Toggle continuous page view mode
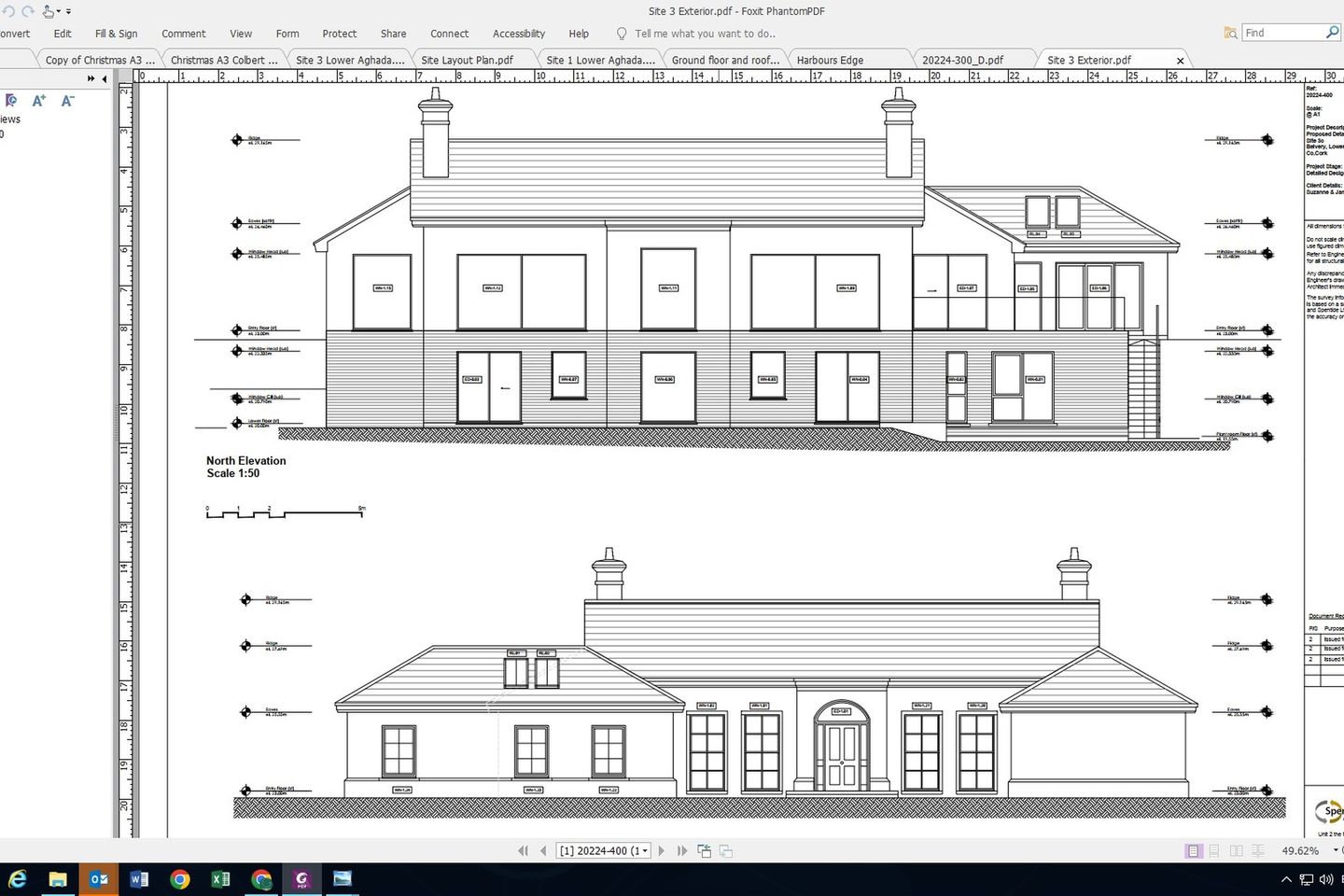Image resolution: width=1344 pixels, height=896 pixels. click(x=1214, y=850)
